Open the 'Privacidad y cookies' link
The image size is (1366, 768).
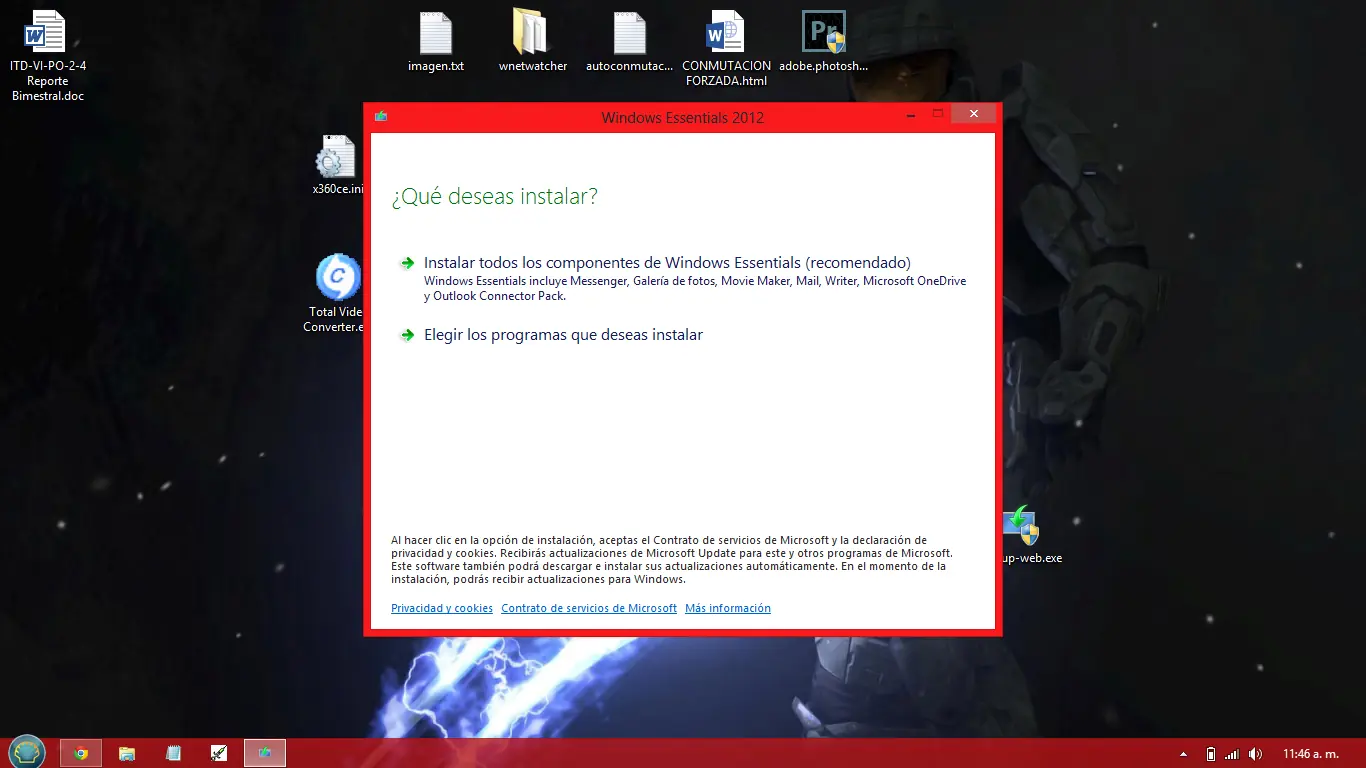point(442,608)
